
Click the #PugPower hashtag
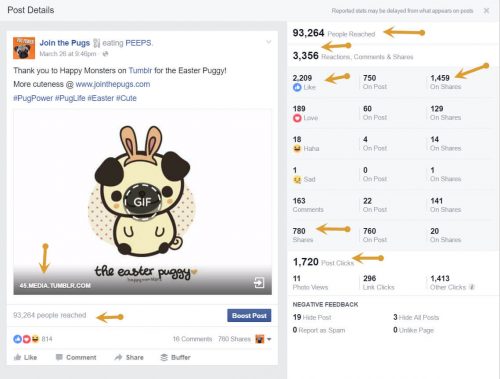[x=33, y=98]
